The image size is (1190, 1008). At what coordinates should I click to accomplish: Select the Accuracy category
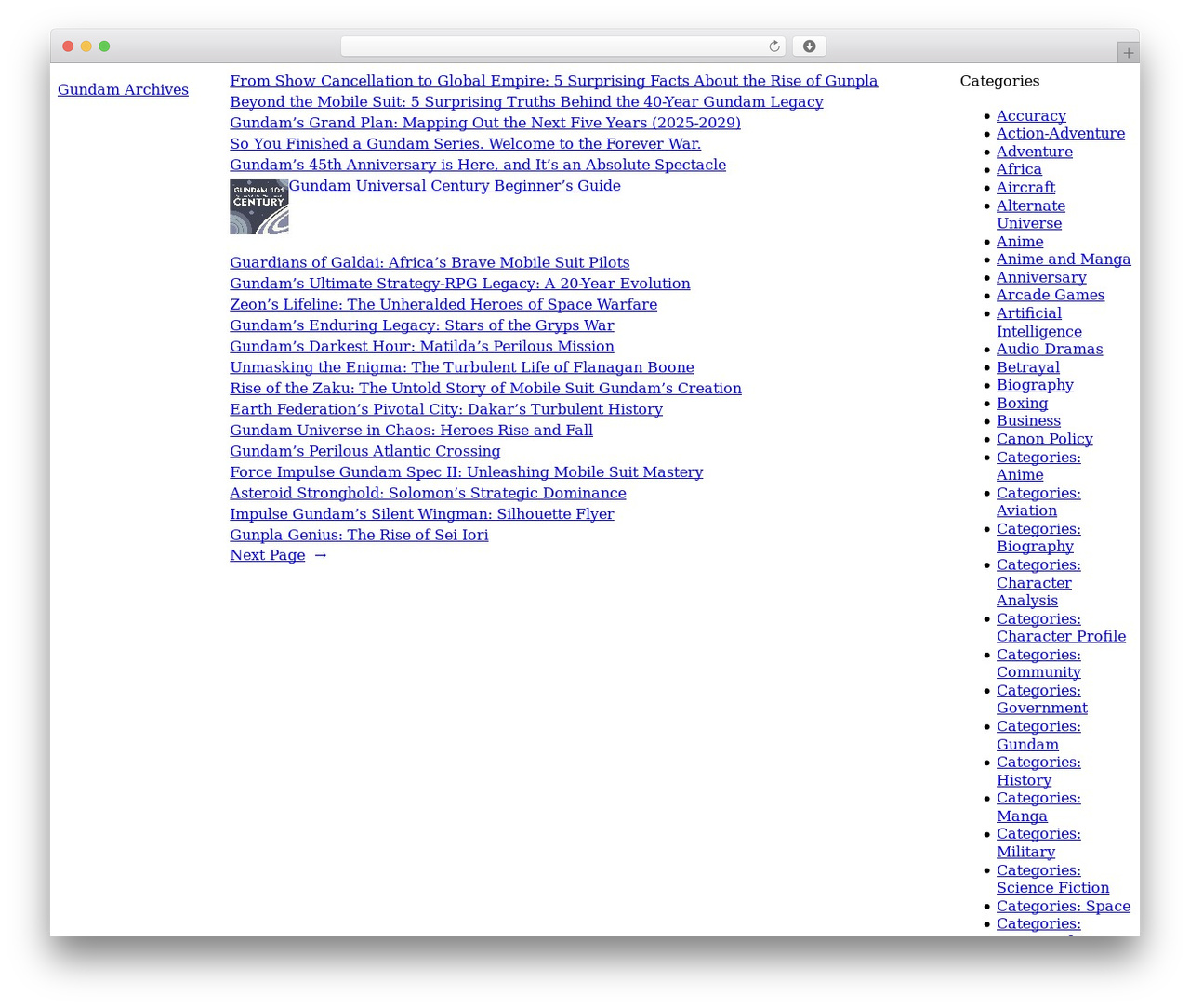[1031, 116]
